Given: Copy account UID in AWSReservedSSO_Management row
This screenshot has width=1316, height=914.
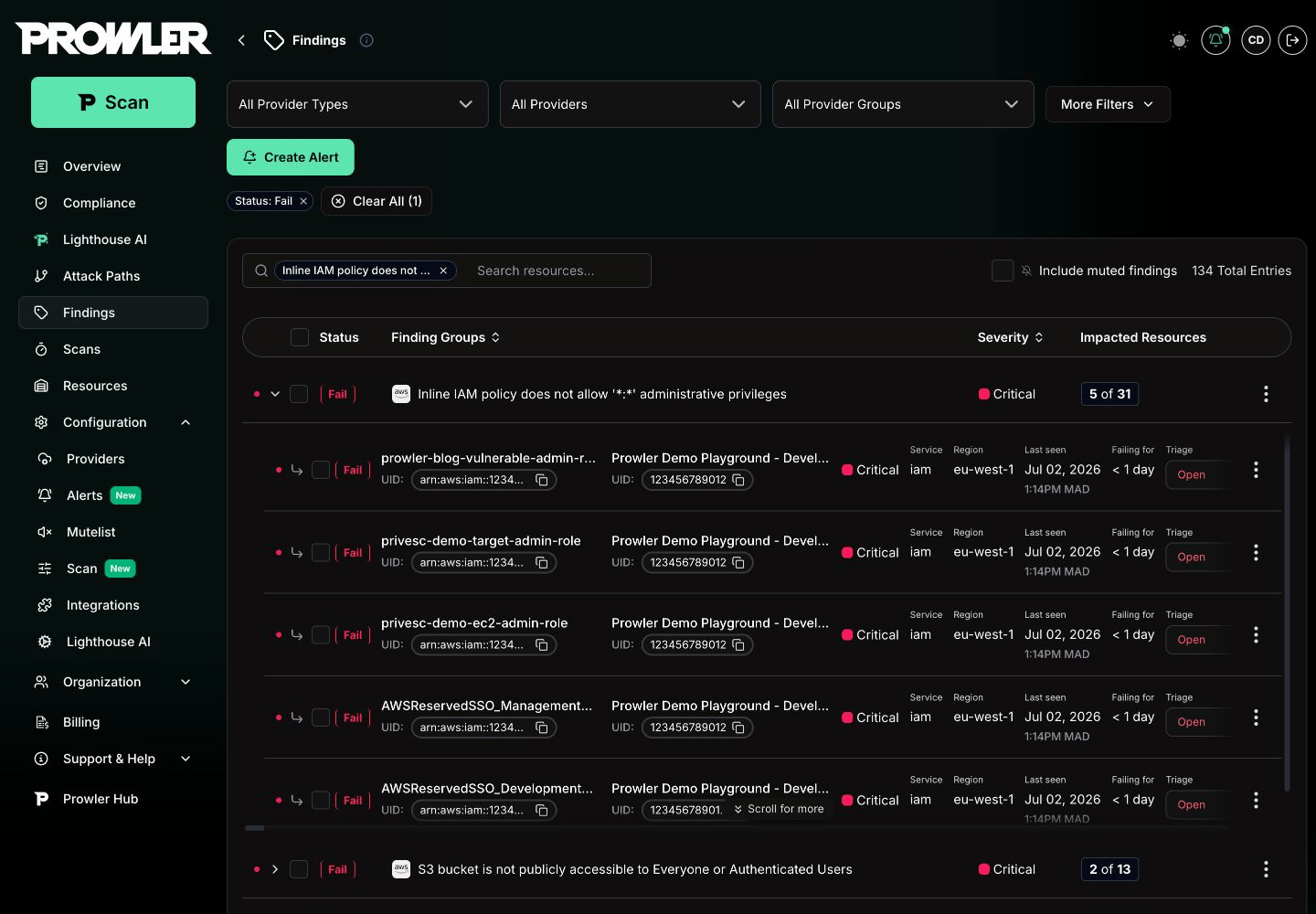Looking at the screenshot, I should coord(738,728).
